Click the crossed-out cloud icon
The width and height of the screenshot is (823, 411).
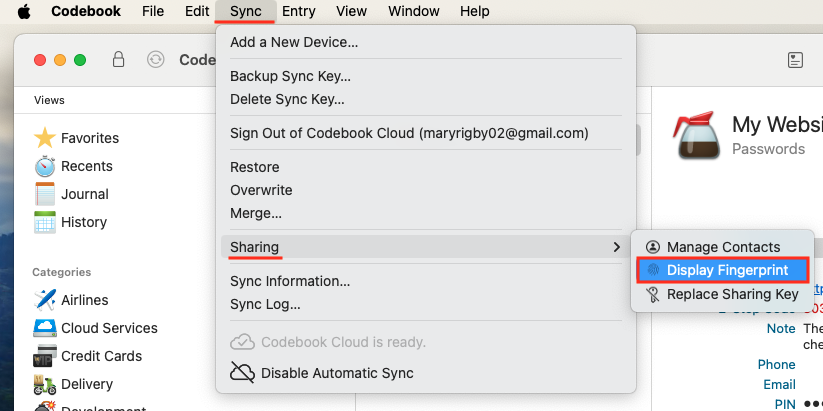click(242, 373)
